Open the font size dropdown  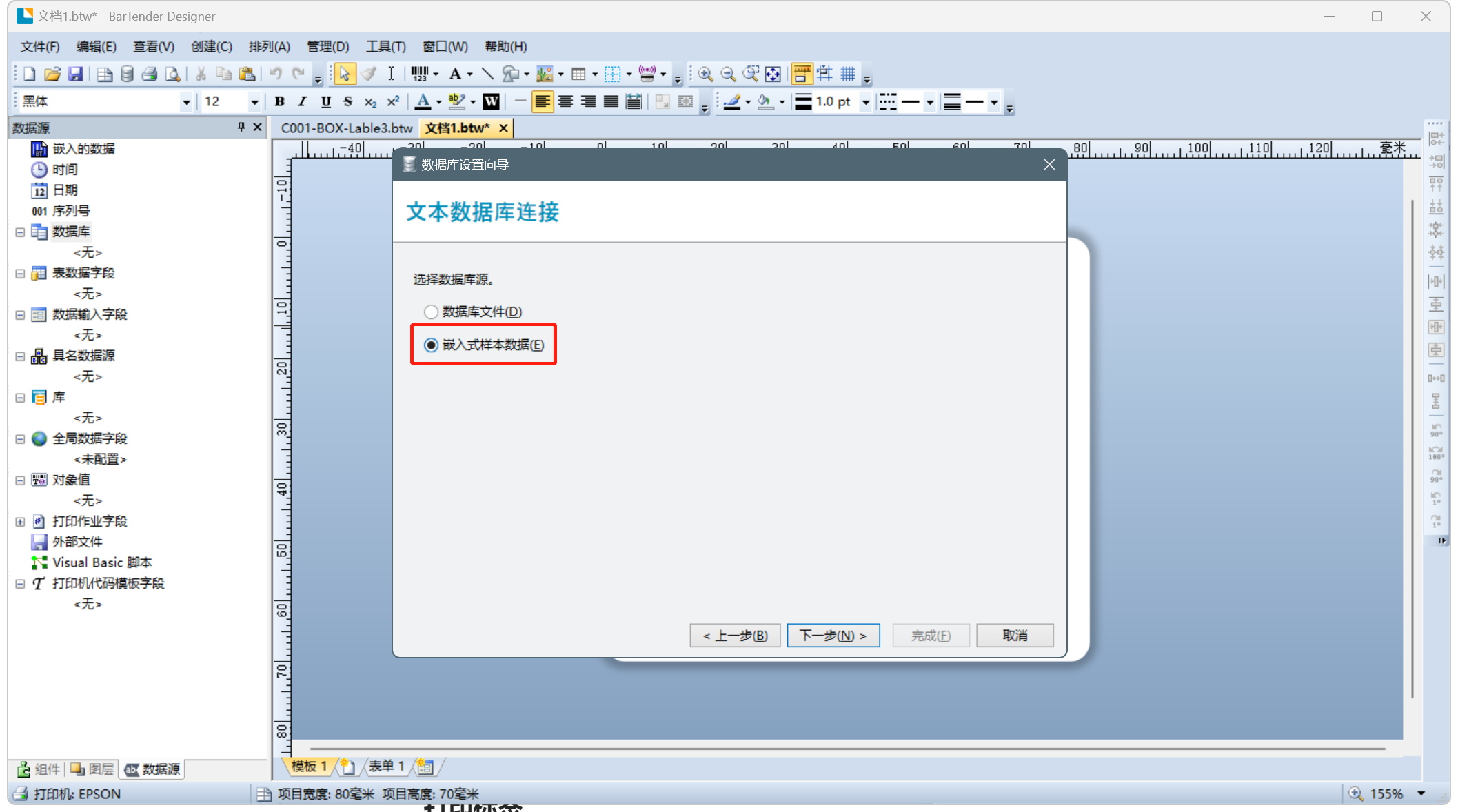pyautogui.click(x=254, y=102)
